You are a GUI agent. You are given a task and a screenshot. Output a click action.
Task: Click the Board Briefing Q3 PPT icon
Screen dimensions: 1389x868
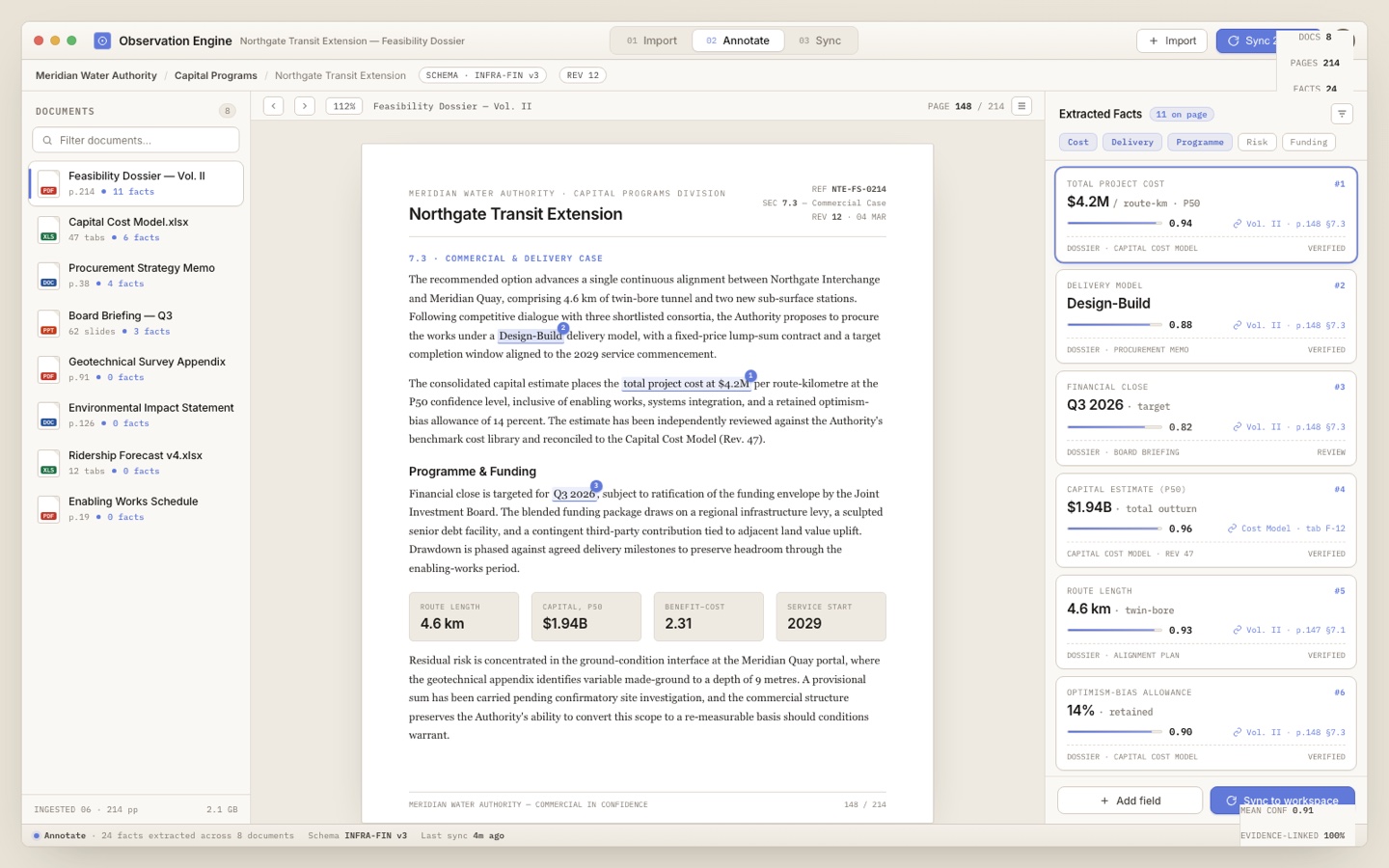(48, 323)
